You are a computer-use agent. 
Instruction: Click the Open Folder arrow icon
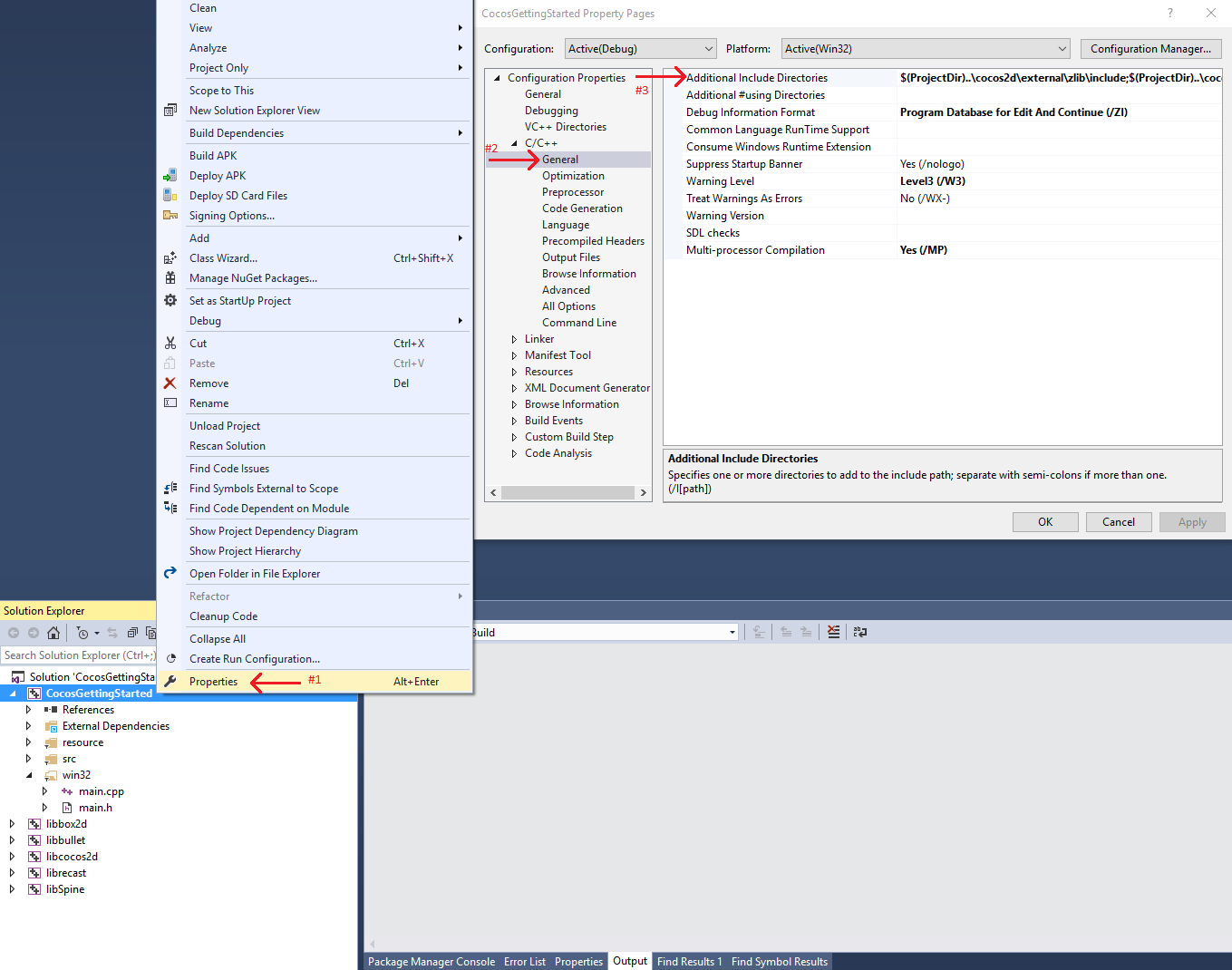click(170, 573)
